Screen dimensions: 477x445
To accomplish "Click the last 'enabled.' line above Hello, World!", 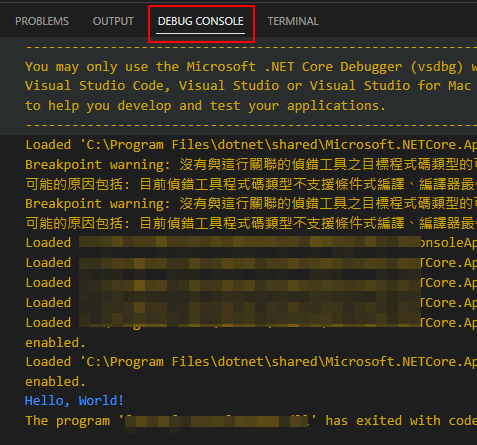I will [x=55, y=382].
